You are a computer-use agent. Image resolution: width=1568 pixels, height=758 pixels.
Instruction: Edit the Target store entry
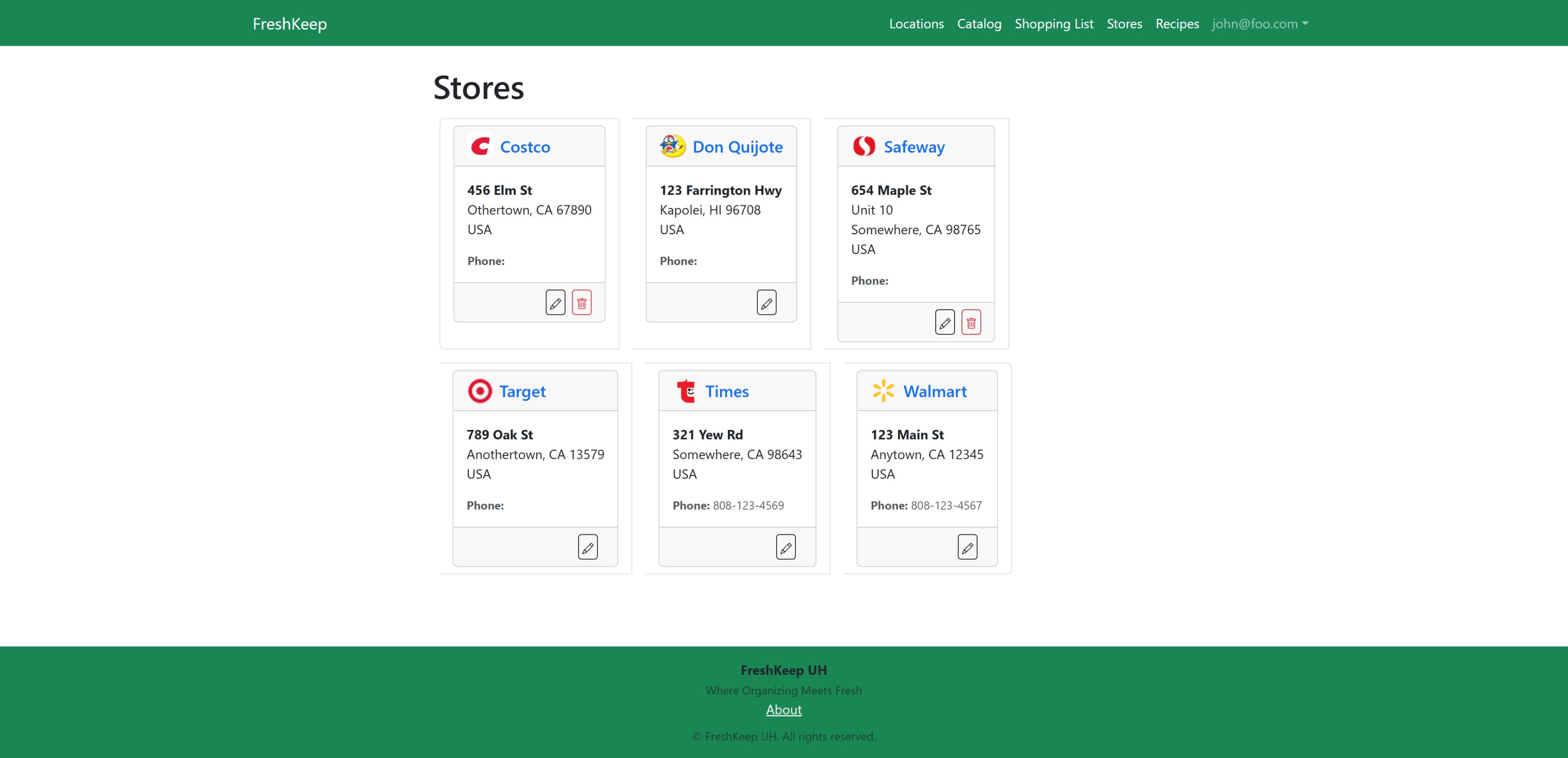[x=588, y=547]
